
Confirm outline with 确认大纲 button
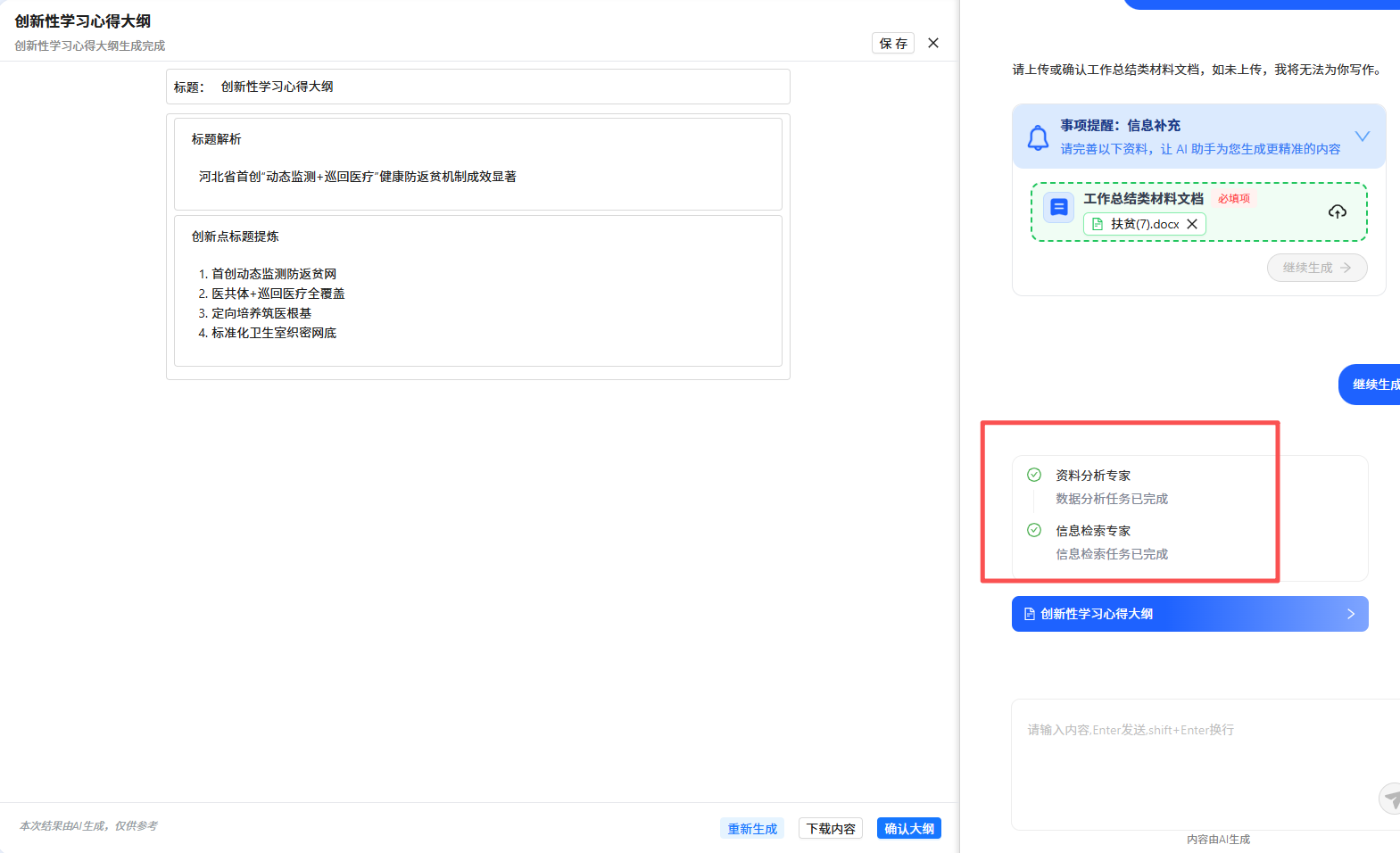click(908, 829)
